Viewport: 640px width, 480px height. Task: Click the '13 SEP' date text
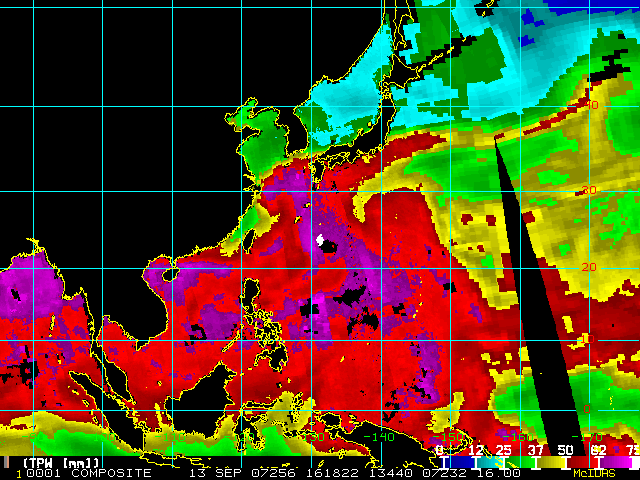217,473
